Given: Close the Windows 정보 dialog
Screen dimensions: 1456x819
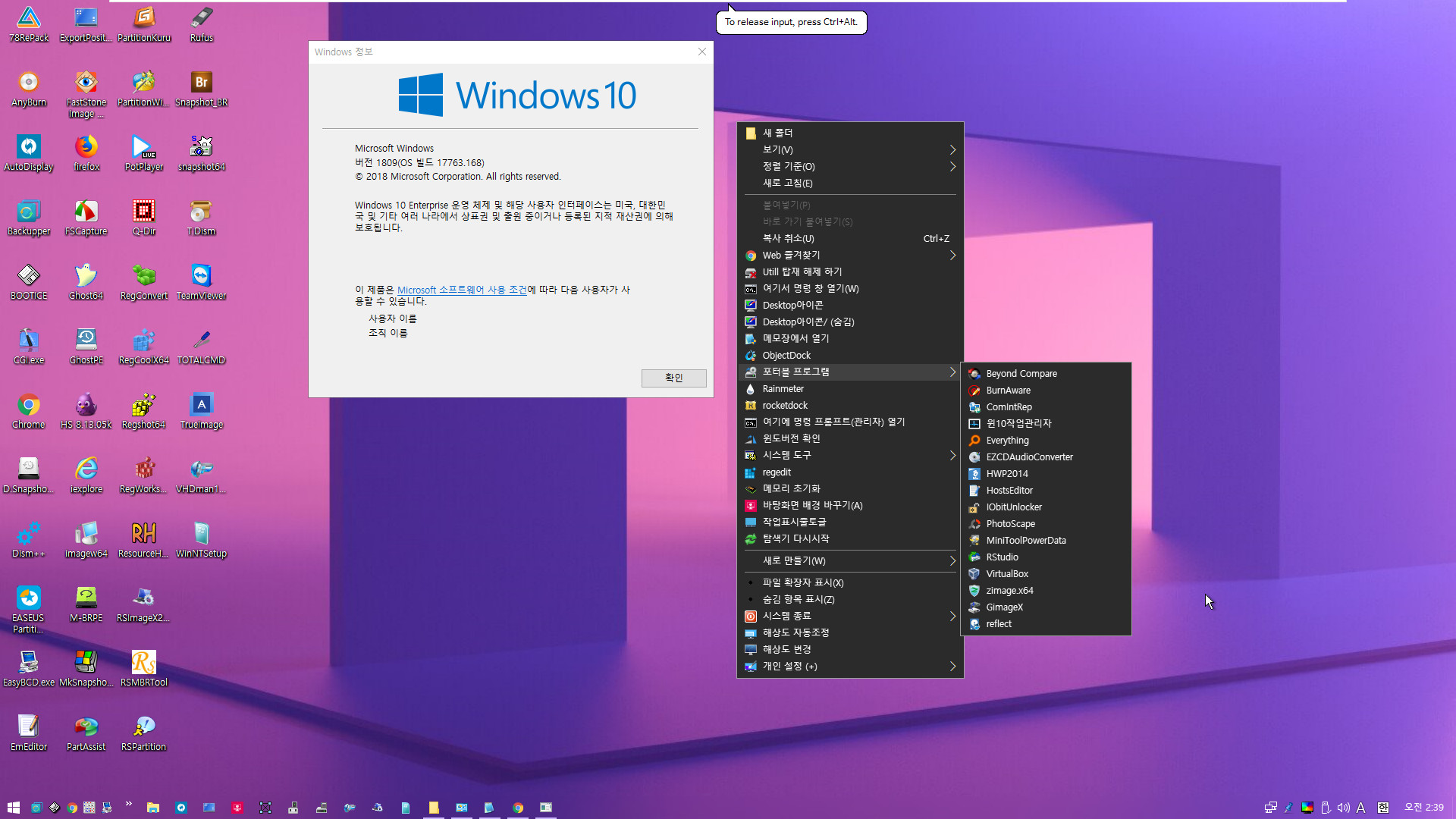Looking at the screenshot, I should [x=701, y=52].
